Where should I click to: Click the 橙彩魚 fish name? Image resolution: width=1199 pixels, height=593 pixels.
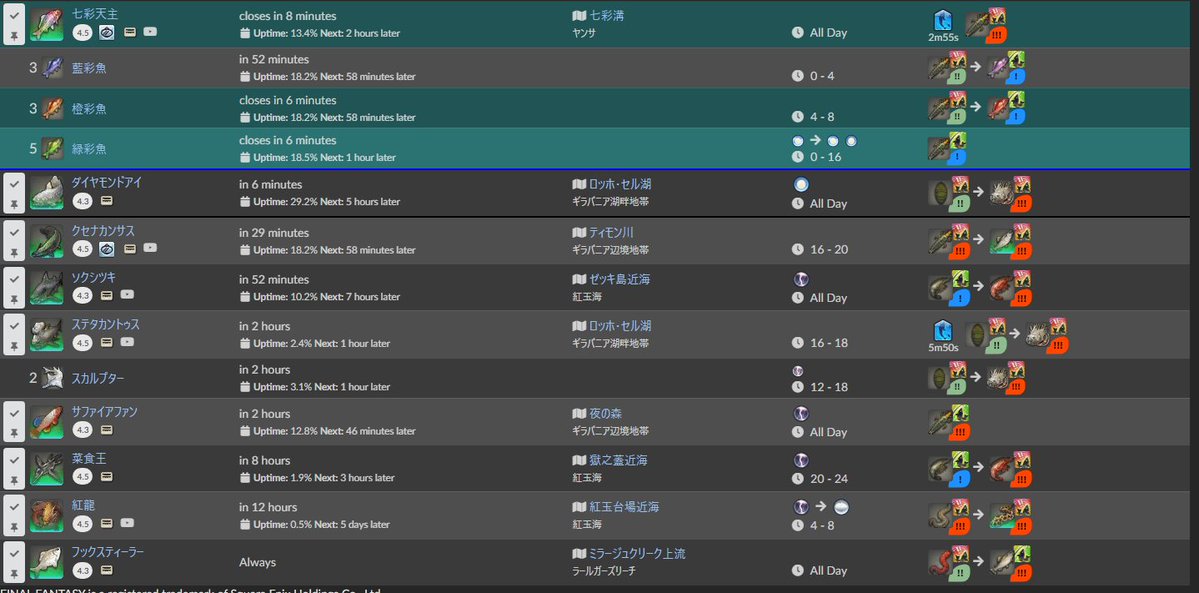pyautogui.click(x=89, y=109)
